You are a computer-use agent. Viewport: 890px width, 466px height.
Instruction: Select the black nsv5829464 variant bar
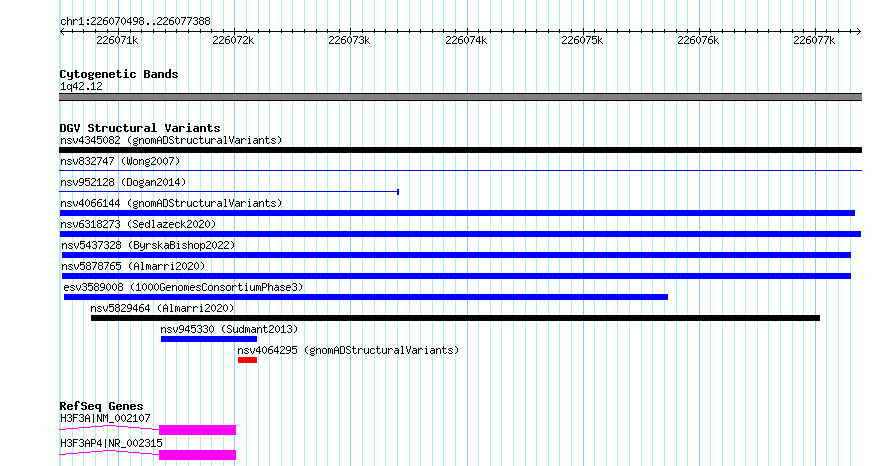click(455, 318)
